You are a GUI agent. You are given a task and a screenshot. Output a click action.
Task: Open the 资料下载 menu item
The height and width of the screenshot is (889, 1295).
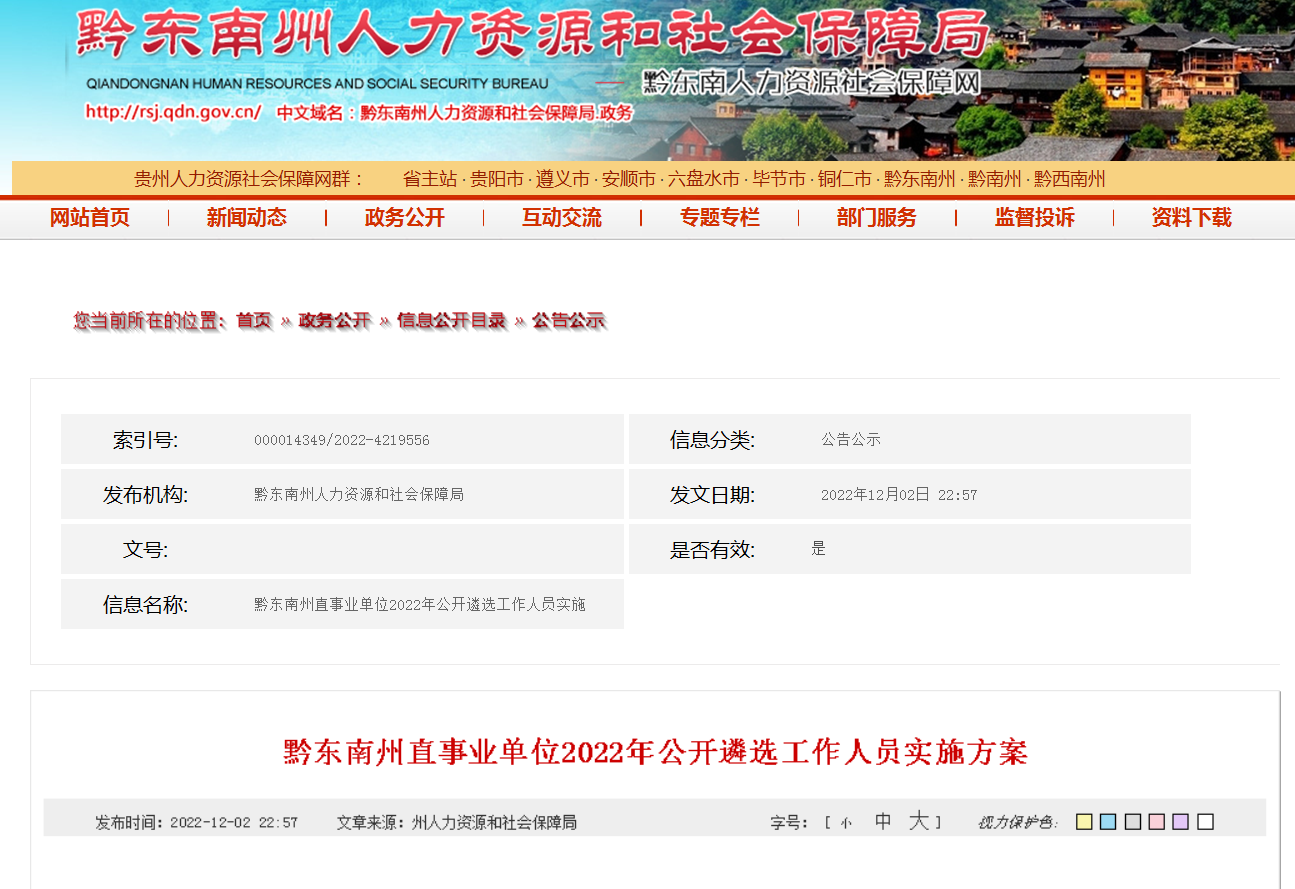click(1192, 218)
